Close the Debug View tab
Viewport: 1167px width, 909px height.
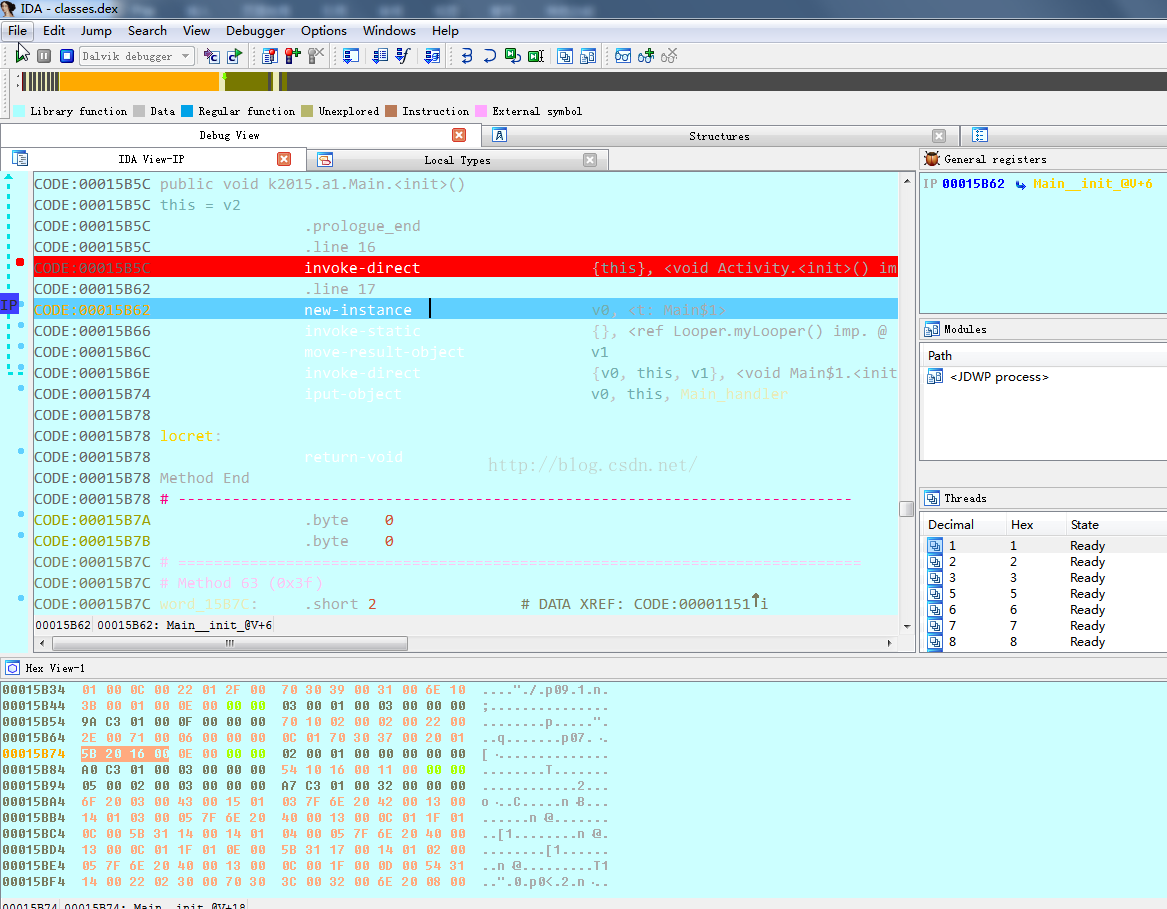click(459, 135)
